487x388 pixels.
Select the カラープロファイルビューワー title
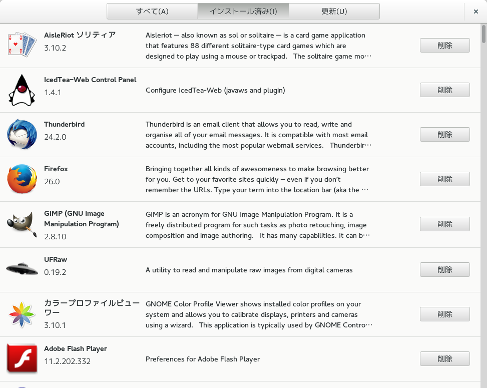coord(92,308)
